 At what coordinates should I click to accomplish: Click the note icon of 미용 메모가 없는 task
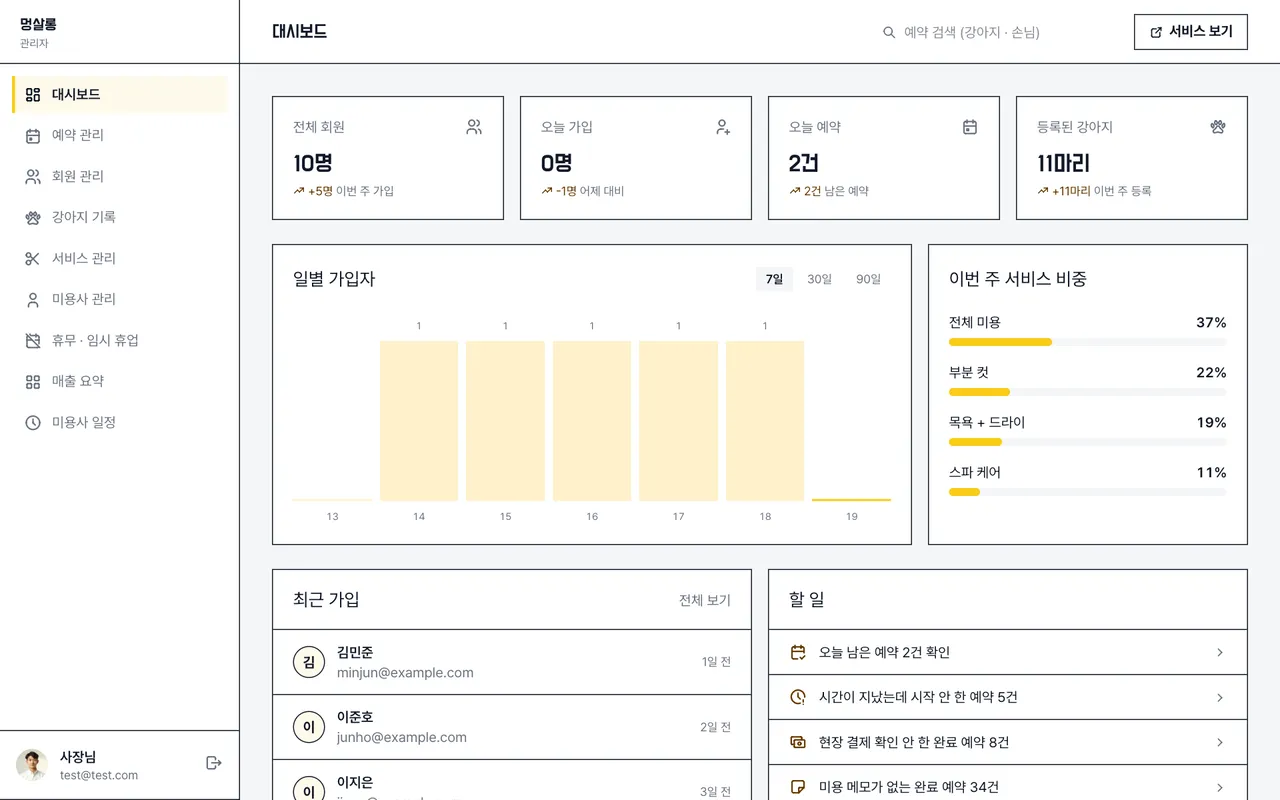pyautogui.click(x=798, y=787)
